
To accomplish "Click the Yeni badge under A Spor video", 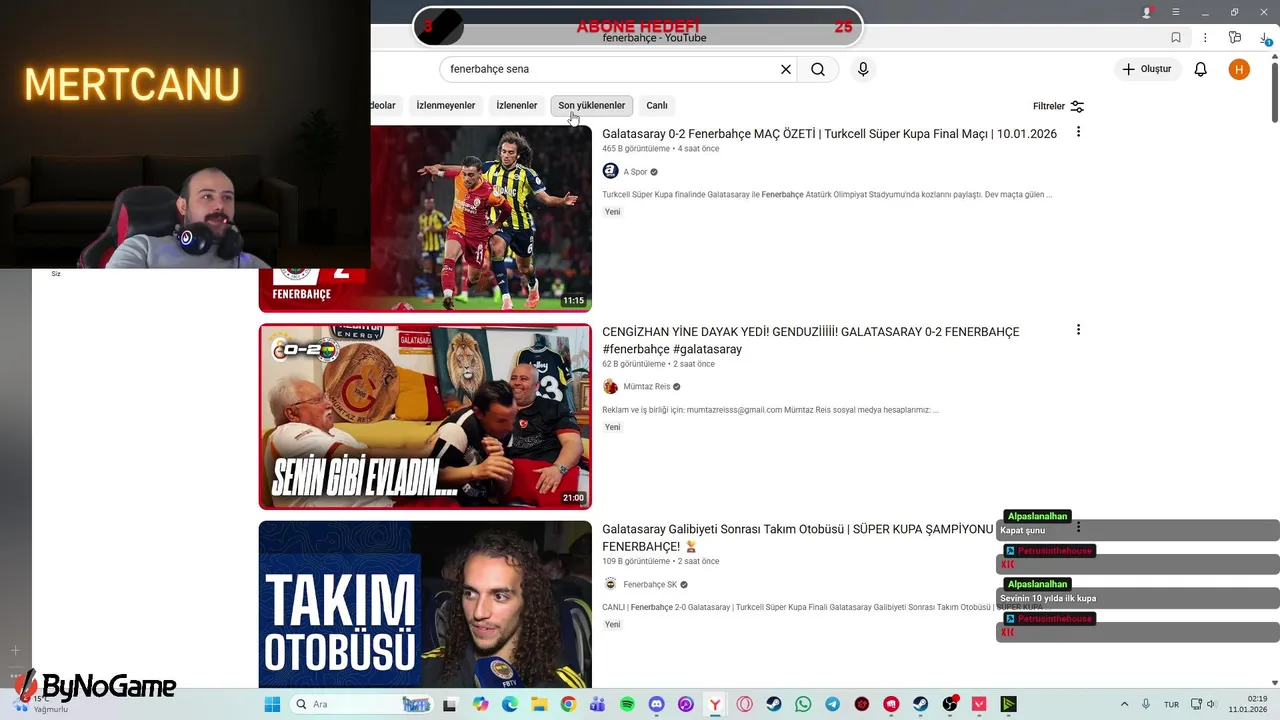I will click(x=613, y=212).
